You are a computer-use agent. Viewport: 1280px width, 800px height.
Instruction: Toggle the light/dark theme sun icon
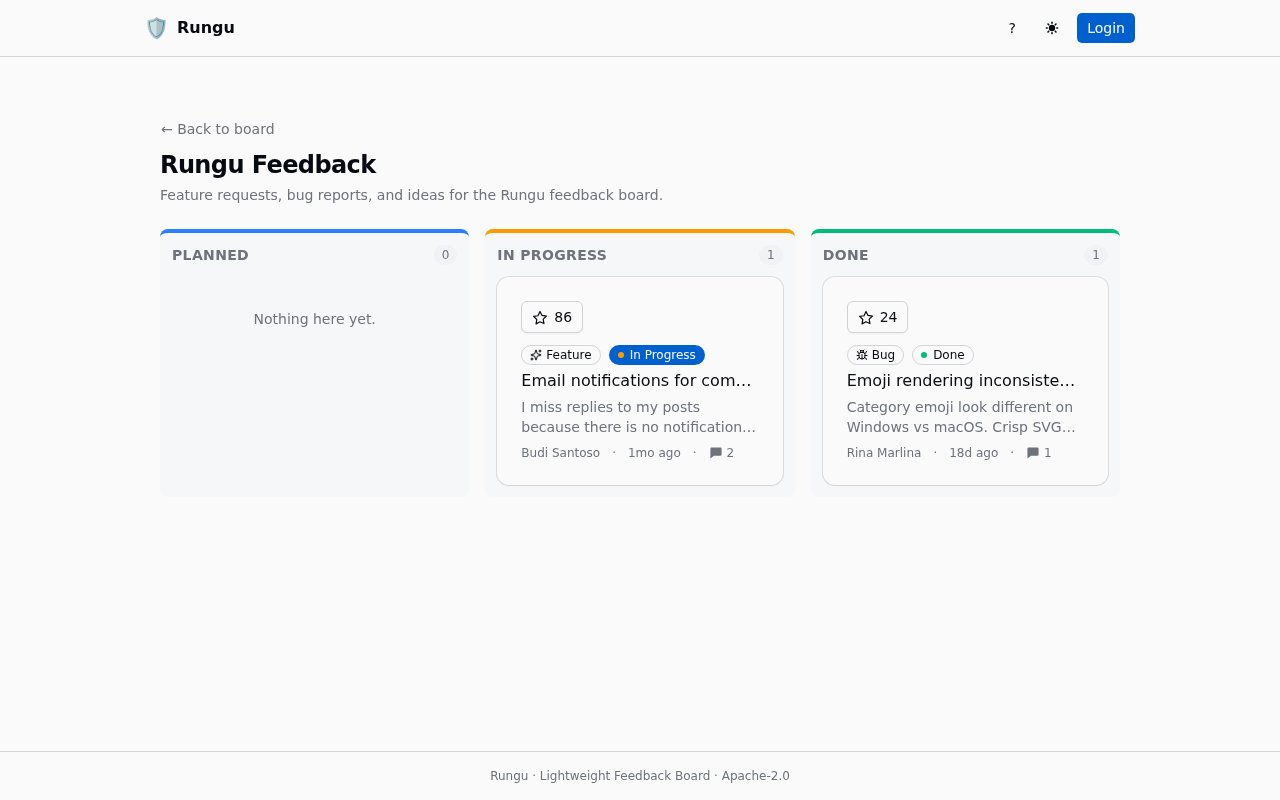(x=1052, y=28)
